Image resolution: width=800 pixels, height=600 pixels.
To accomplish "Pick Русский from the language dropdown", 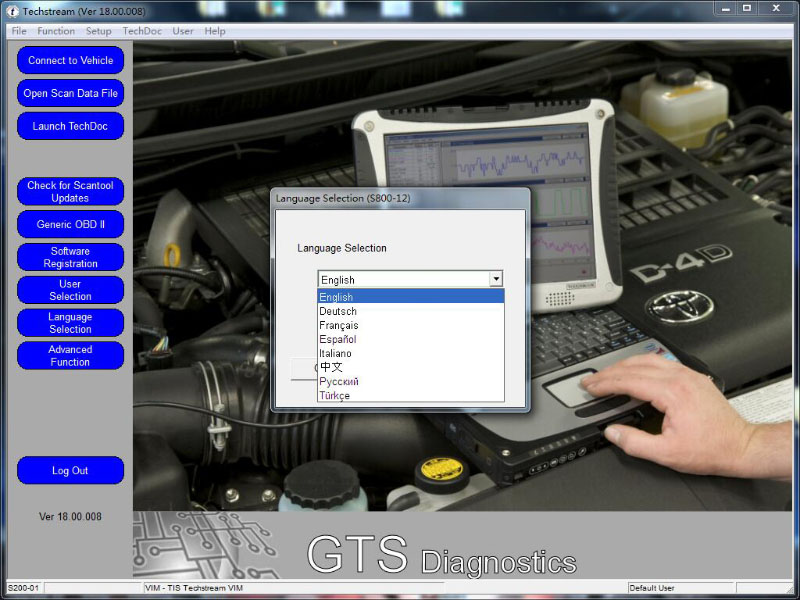I will tap(339, 381).
